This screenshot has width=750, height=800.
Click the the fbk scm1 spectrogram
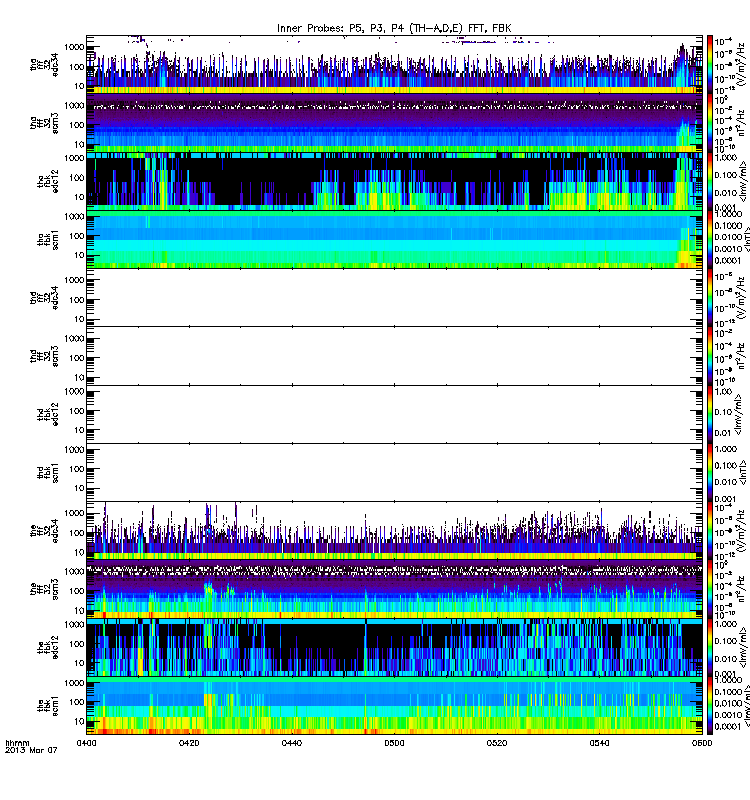(394, 706)
